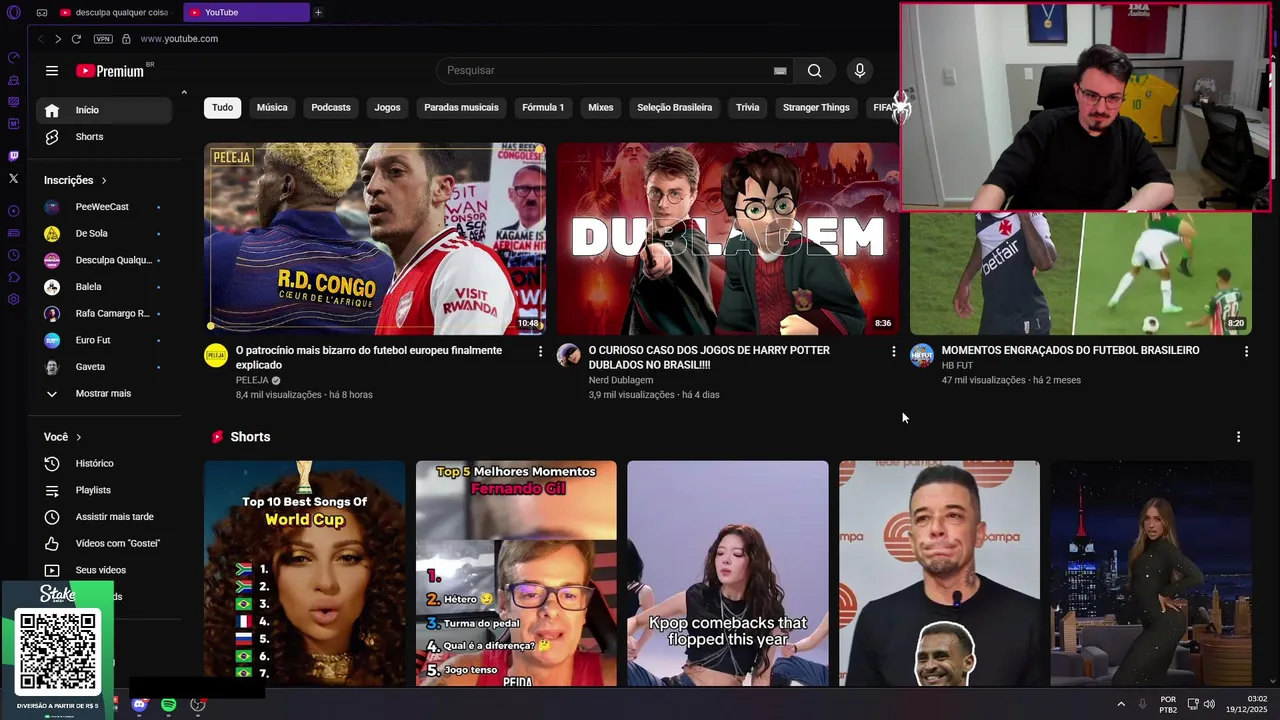
Task: Play the Dublagem Harry Potter thumbnail
Action: coord(728,239)
